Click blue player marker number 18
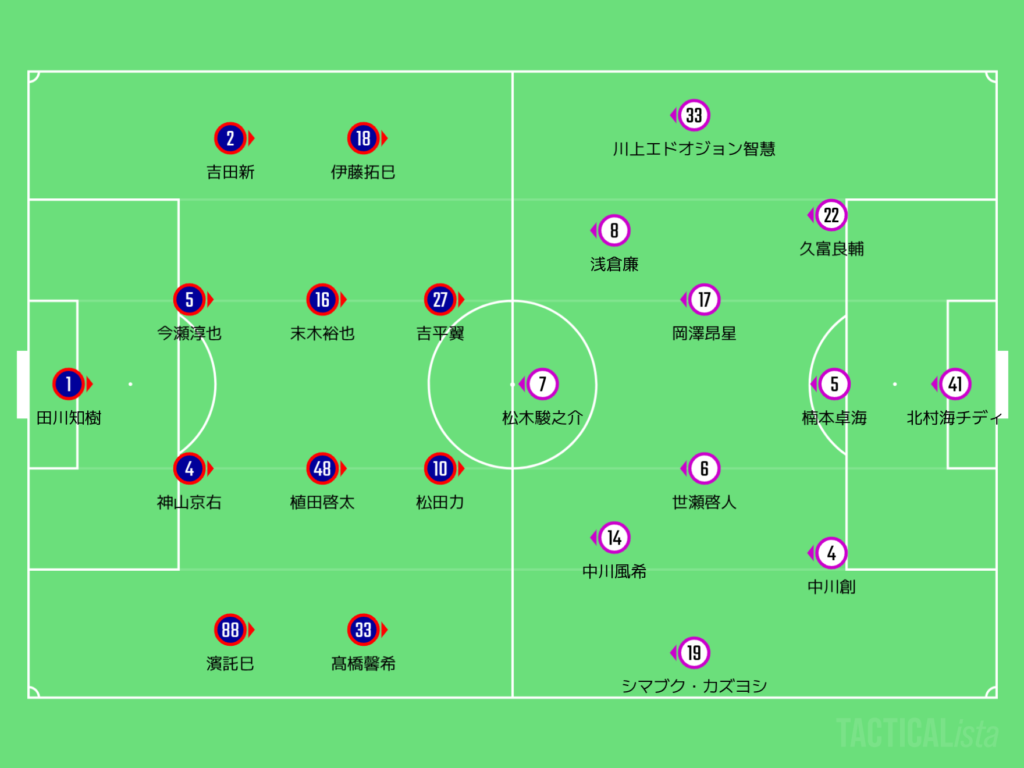 coord(363,138)
